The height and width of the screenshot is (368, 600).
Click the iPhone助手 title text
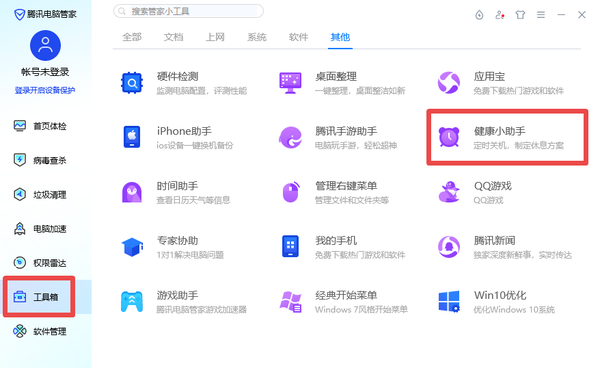pyautogui.click(x=184, y=131)
